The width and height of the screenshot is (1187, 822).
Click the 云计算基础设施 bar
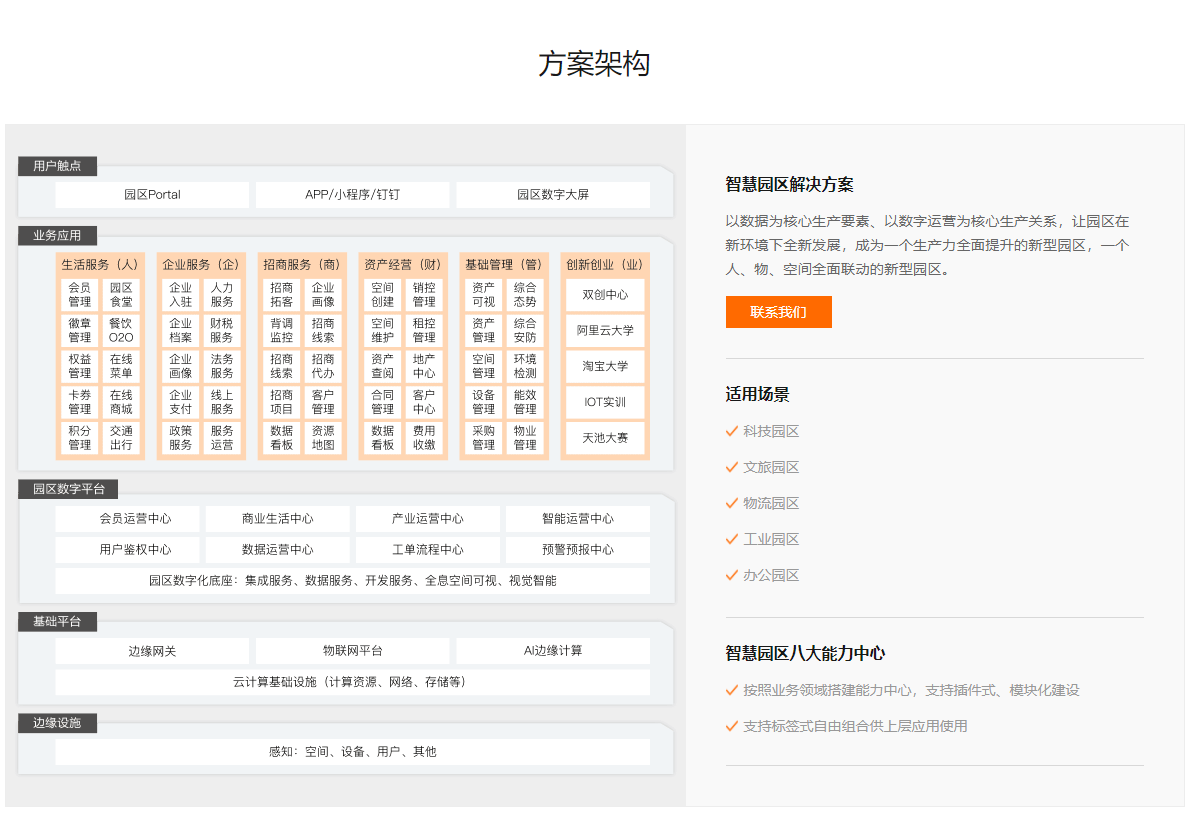click(x=352, y=682)
